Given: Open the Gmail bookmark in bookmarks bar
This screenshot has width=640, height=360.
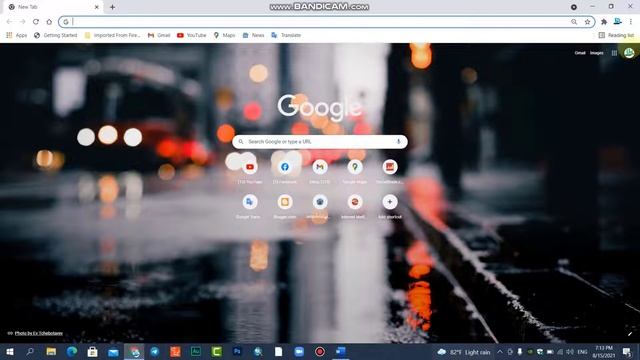Looking at the screenshot, I should pos(159,36).
